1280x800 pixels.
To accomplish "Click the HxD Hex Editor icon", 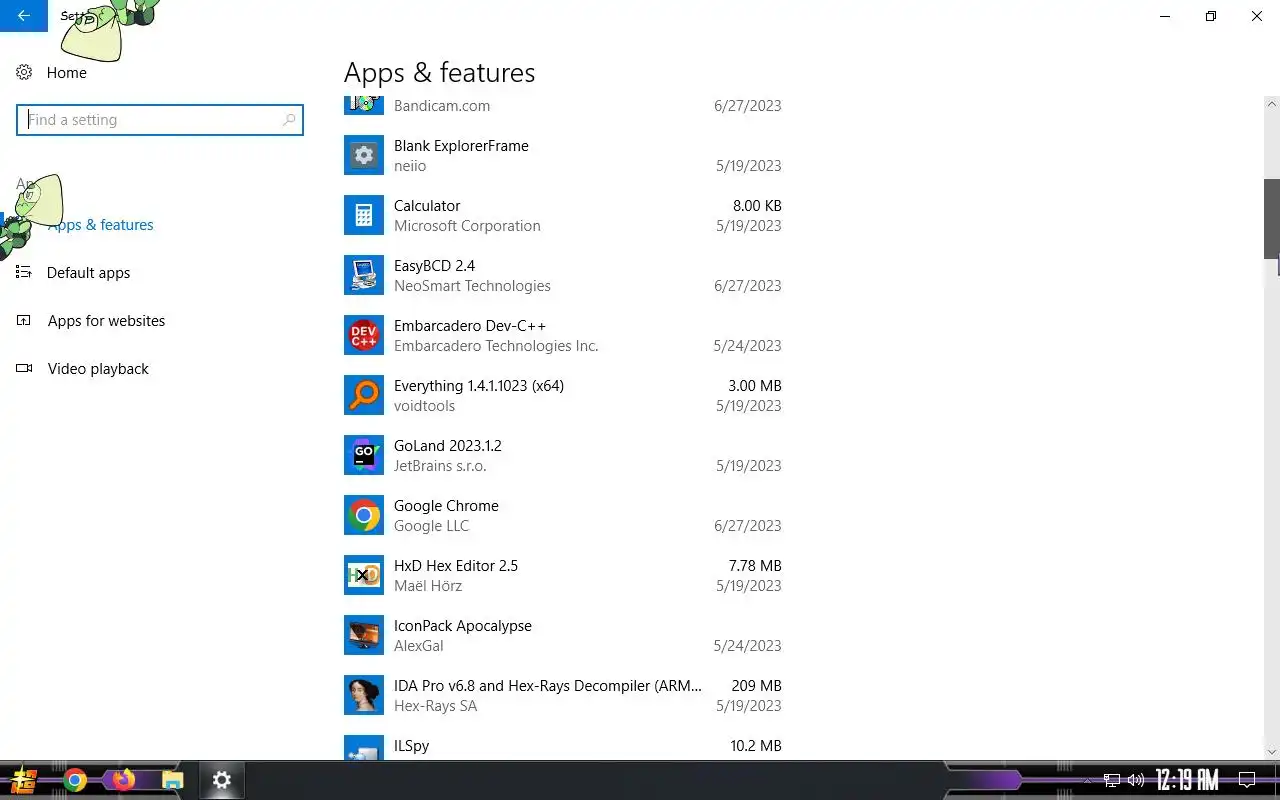I will point(364,575).
